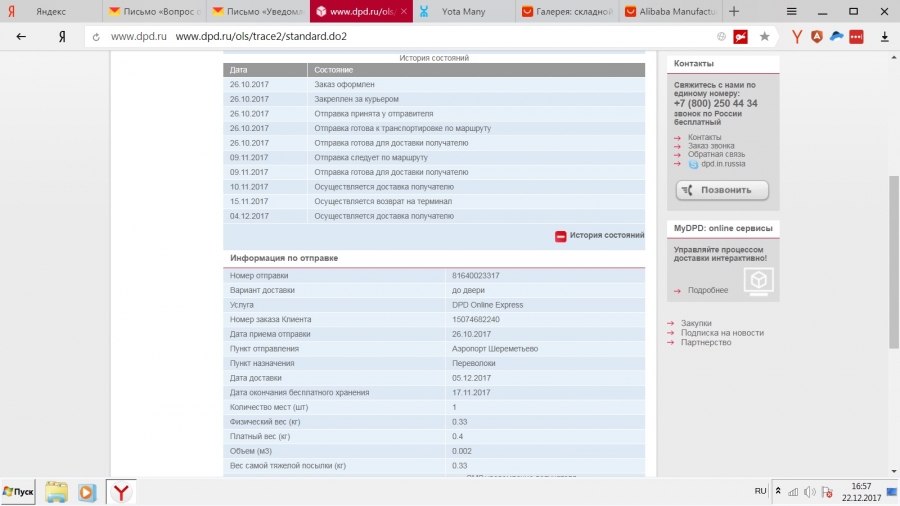Click the shipment number 81640023317
The image size is (900, 506).
tap(475, 276)
